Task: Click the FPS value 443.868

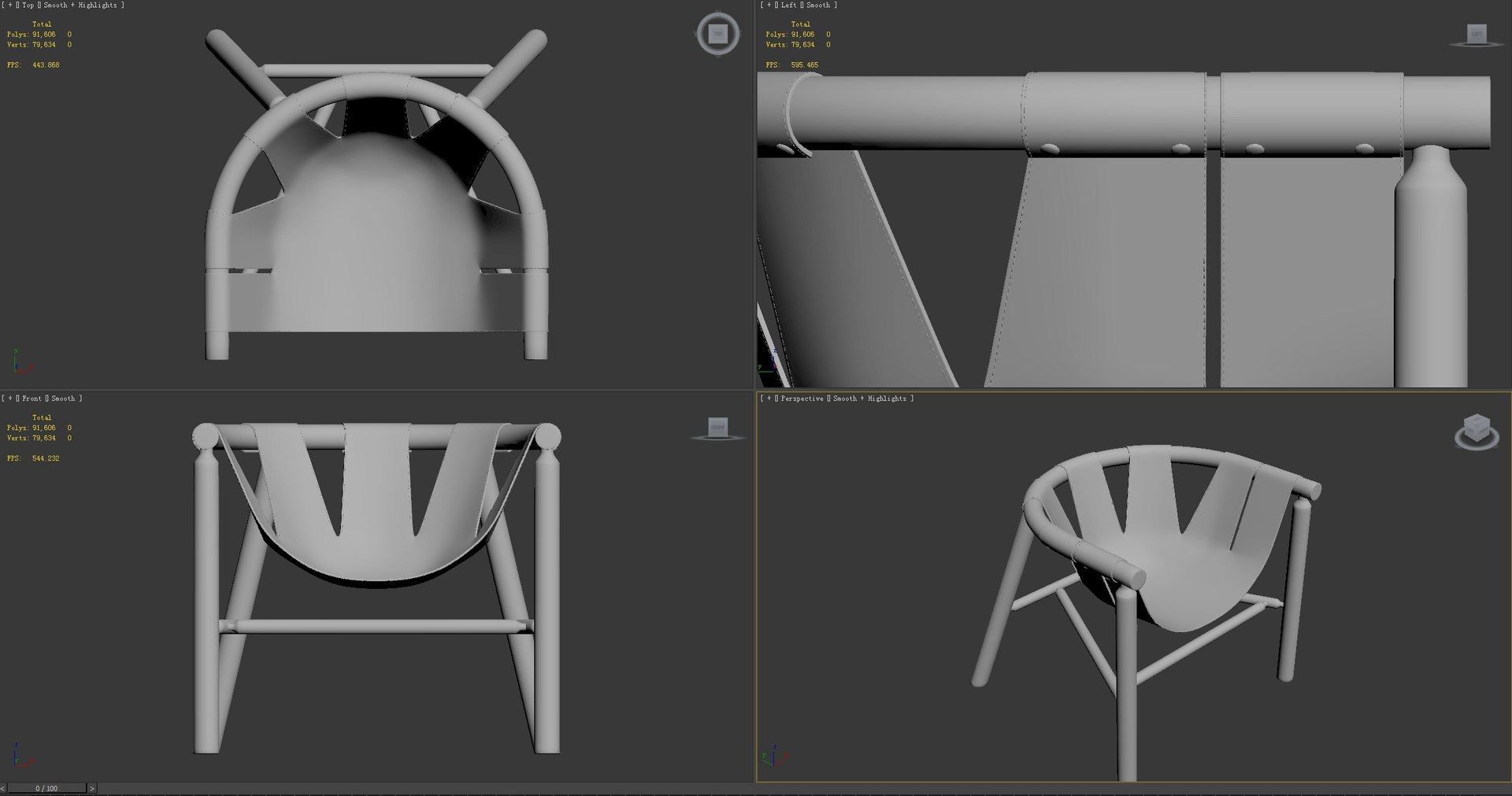Action: [x=46, y=65]
